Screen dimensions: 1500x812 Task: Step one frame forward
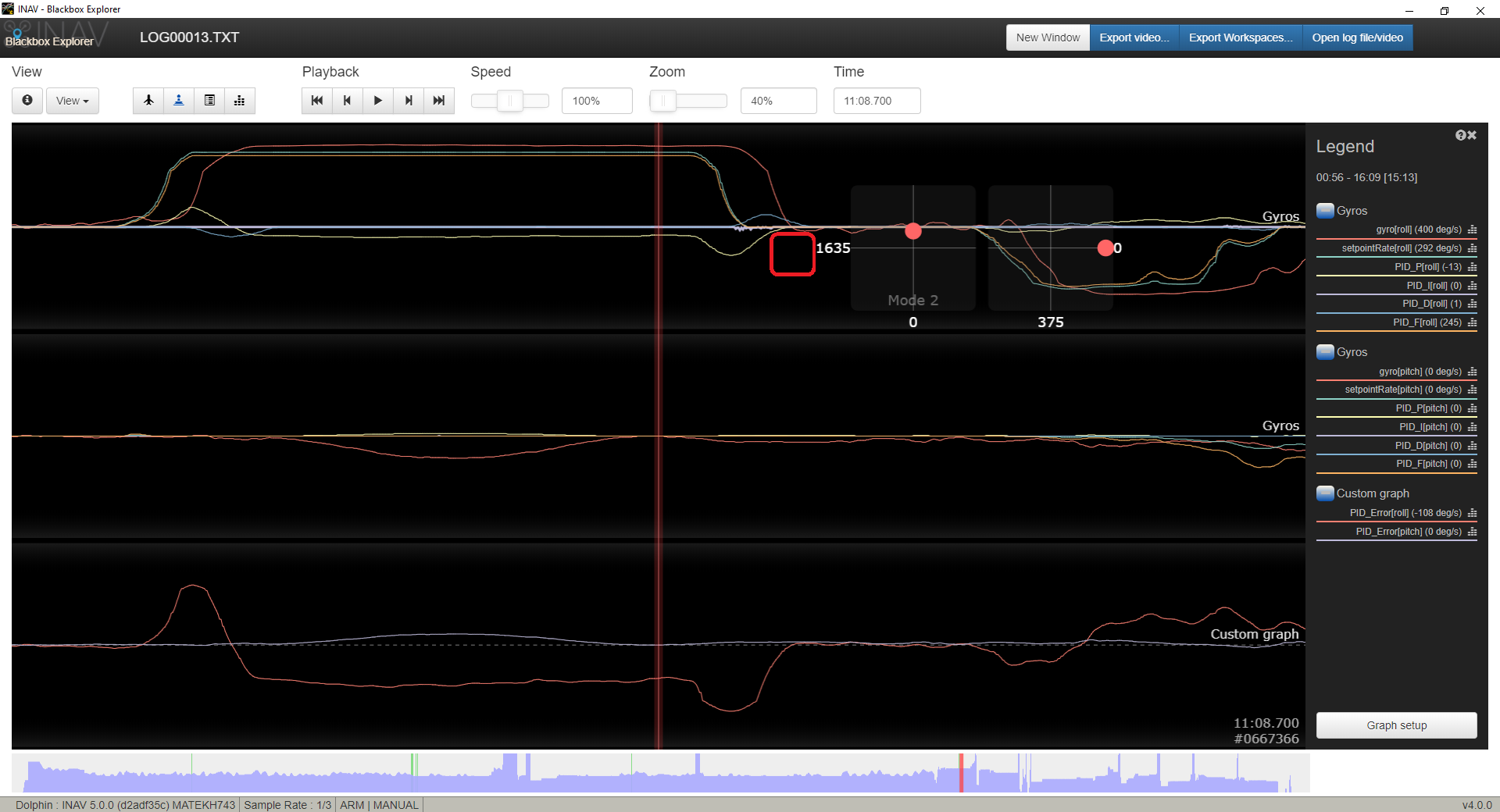click(409, 101)
